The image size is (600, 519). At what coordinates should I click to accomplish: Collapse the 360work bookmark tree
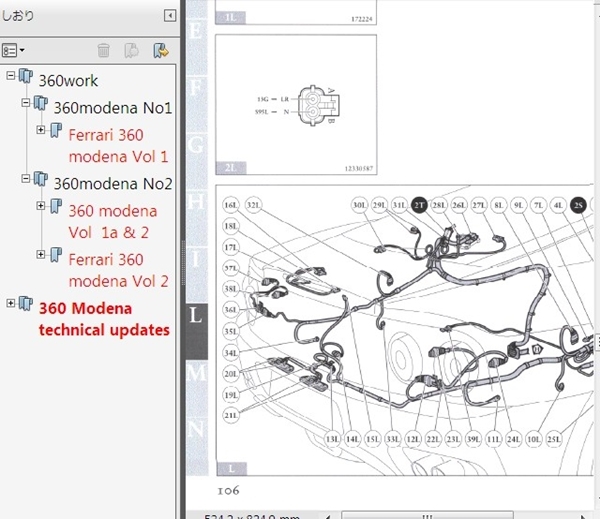pos(11,75)
